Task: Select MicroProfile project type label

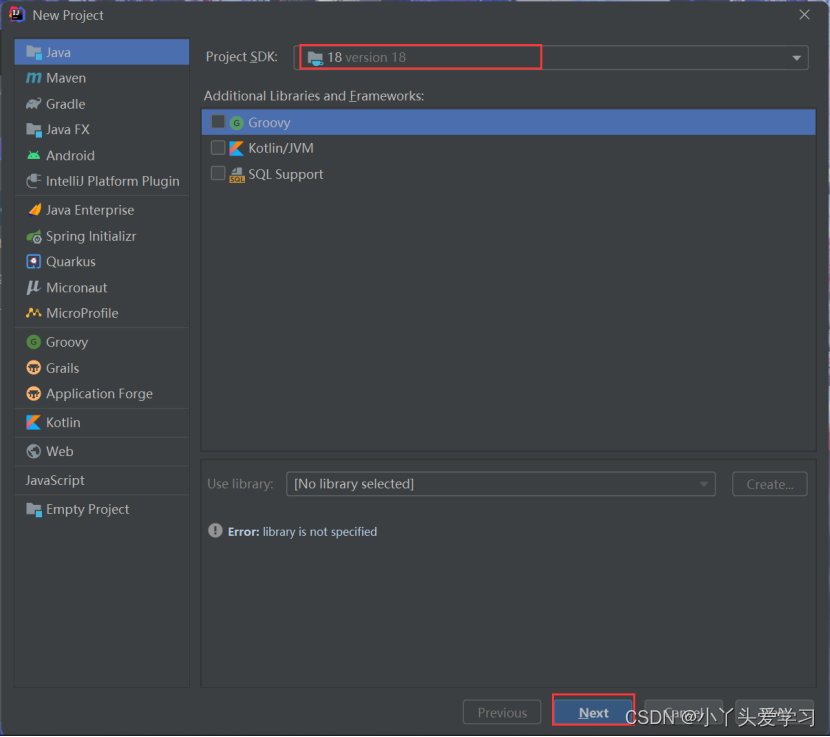Action: pos(82,313)
